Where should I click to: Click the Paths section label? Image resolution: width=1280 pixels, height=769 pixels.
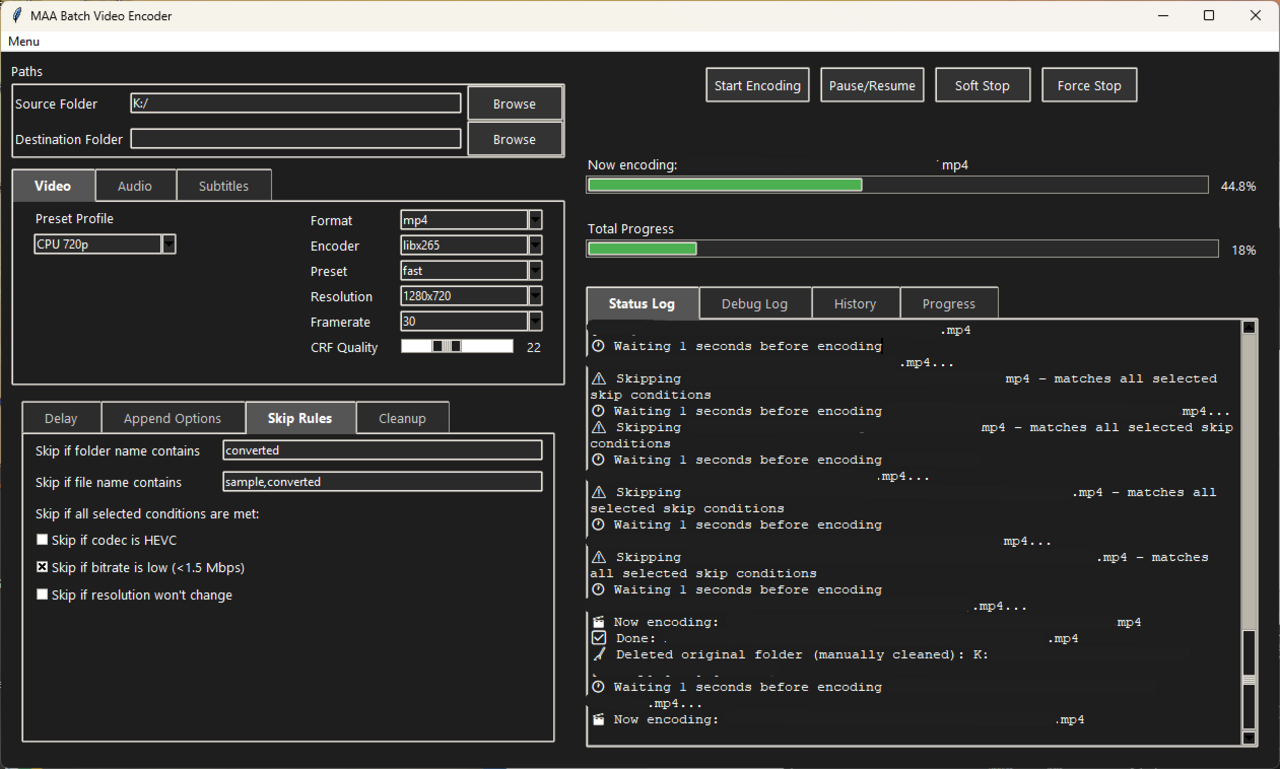click(x=27, y=72)
